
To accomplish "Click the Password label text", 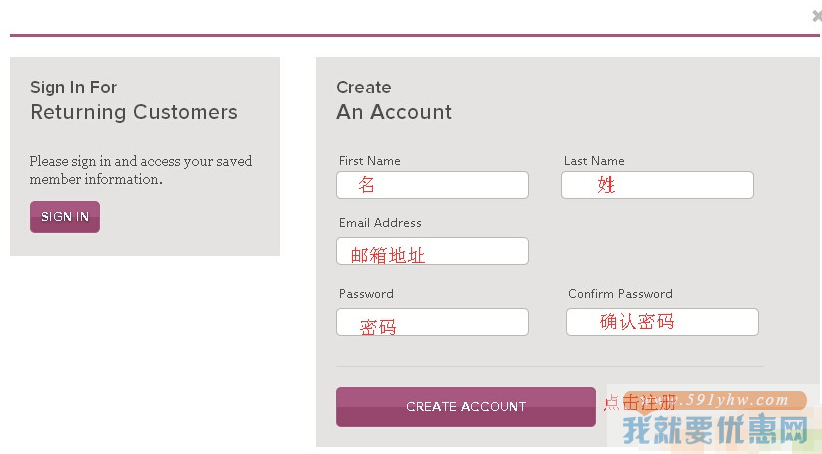I will point(366,294).
